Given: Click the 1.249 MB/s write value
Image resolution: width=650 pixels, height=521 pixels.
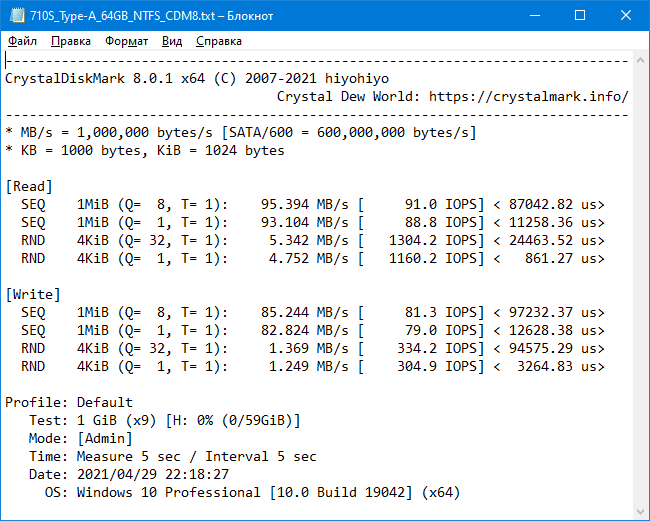Looking at the screenshot, I should click(309, 366).
